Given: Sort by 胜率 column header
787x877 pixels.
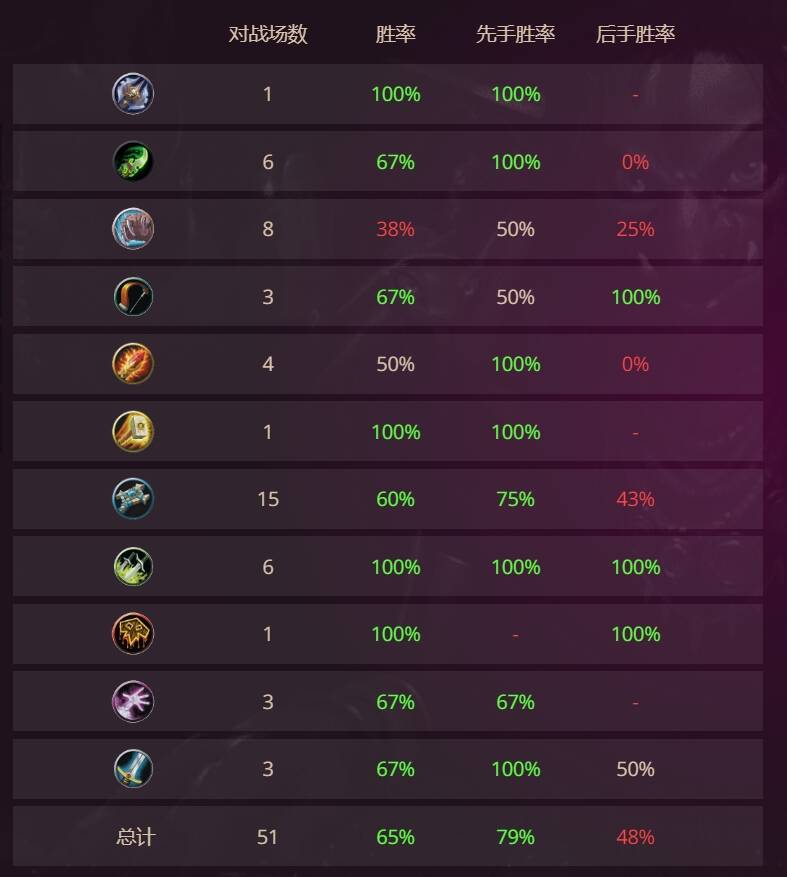Looking at the screenshot, I should (x=395, y=34).
